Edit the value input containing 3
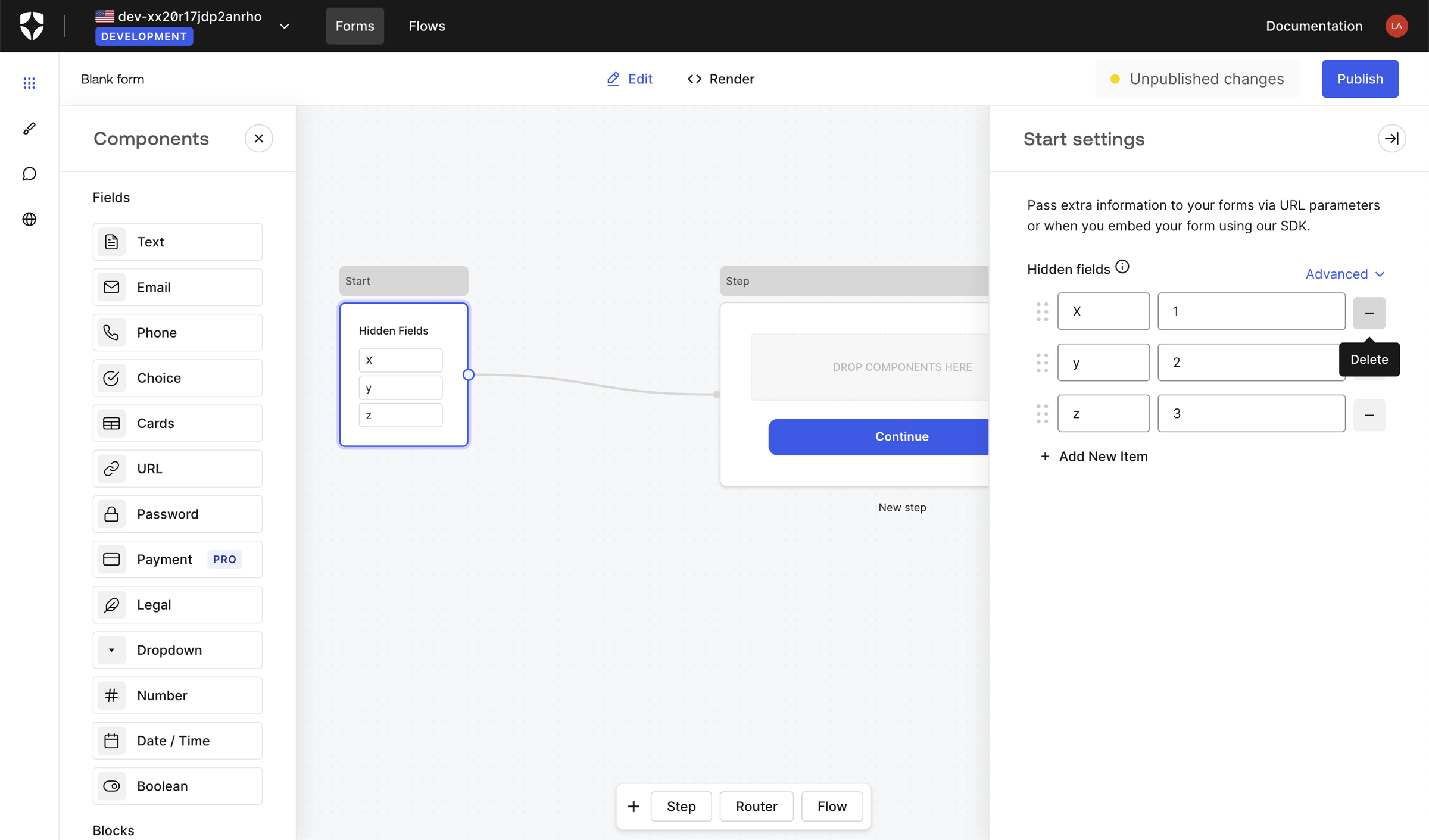1429x840 pixels. pos(1251,414)
